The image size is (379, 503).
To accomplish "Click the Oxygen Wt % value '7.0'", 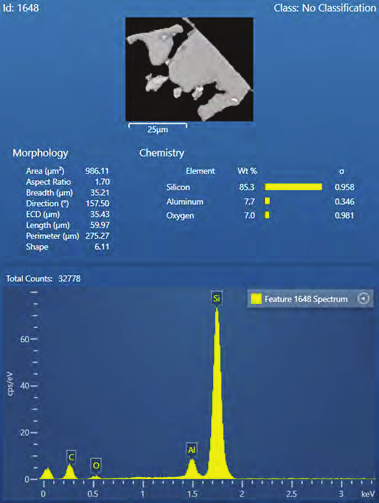I will tap(249, 215).
